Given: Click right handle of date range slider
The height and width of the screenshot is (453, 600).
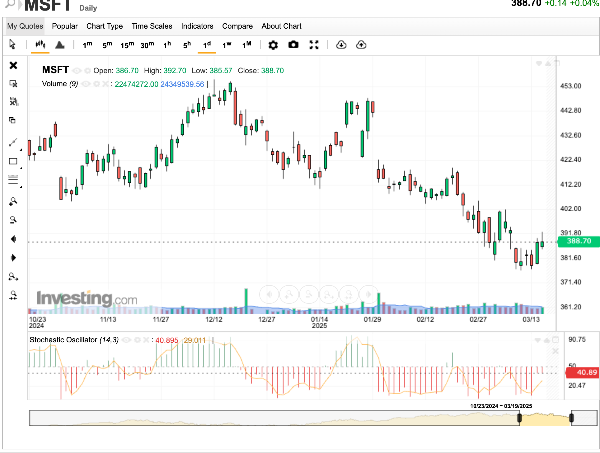Looking at the screenshot, I should [572, 418].
